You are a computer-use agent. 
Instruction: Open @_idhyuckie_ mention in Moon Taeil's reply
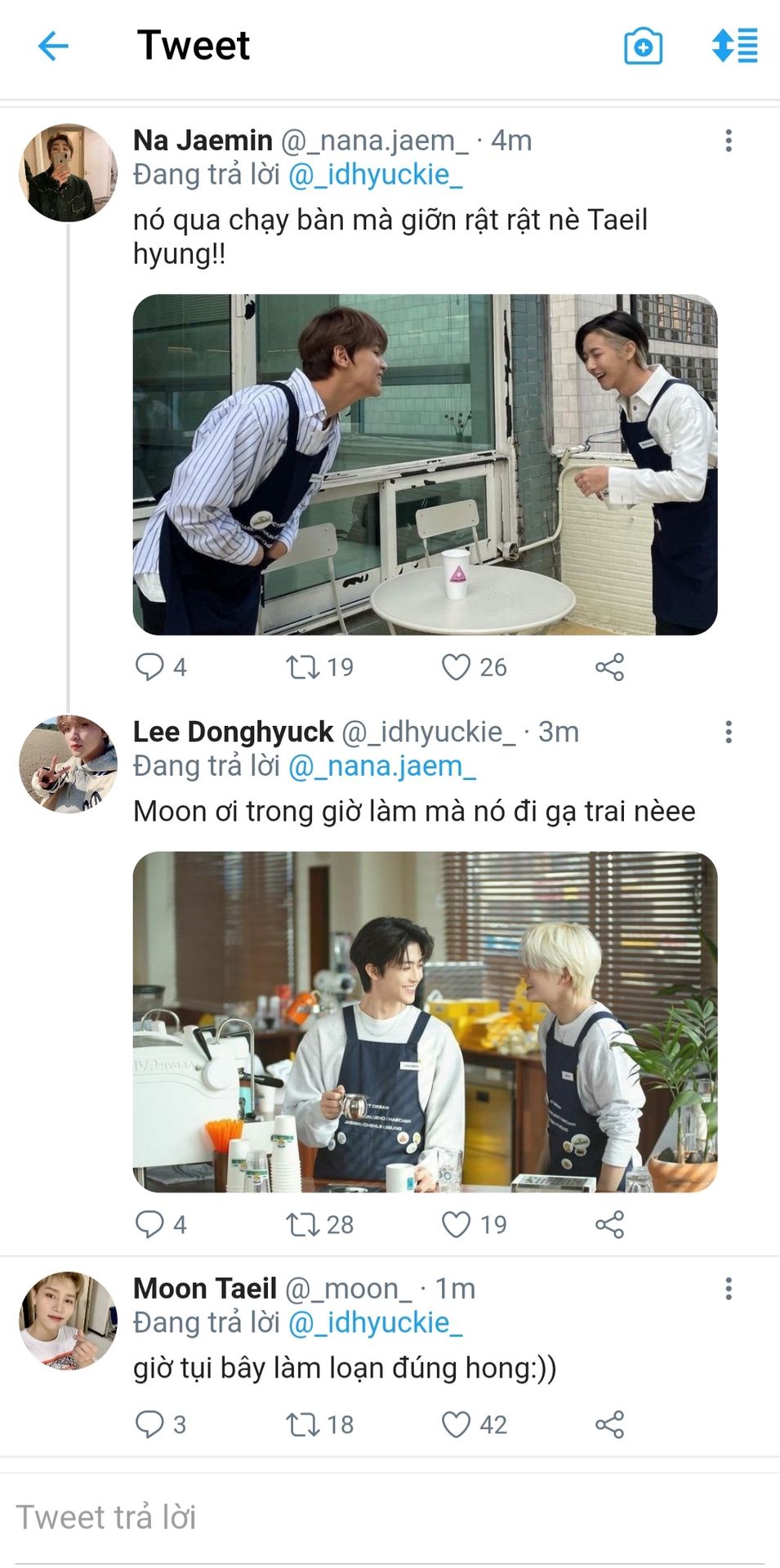pyautogui.click(x=376, y=1322)
